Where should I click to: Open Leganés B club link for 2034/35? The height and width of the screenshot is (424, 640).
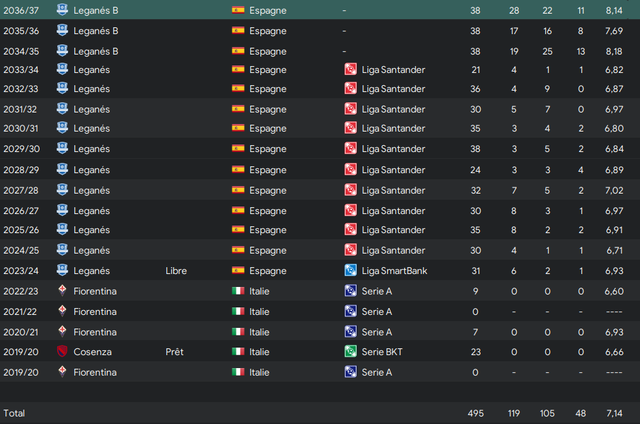tap(96, 51)
